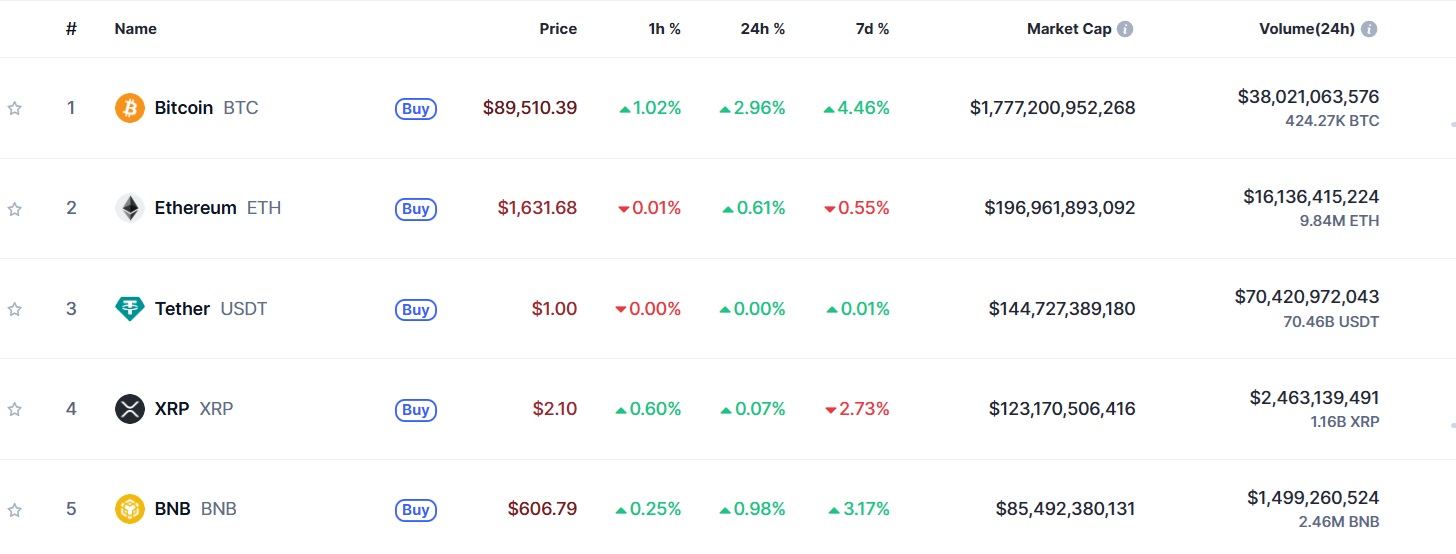Star Bitcoin to add to watchlist
This screenshot has height=554, width=1456.
pos(15,108)
